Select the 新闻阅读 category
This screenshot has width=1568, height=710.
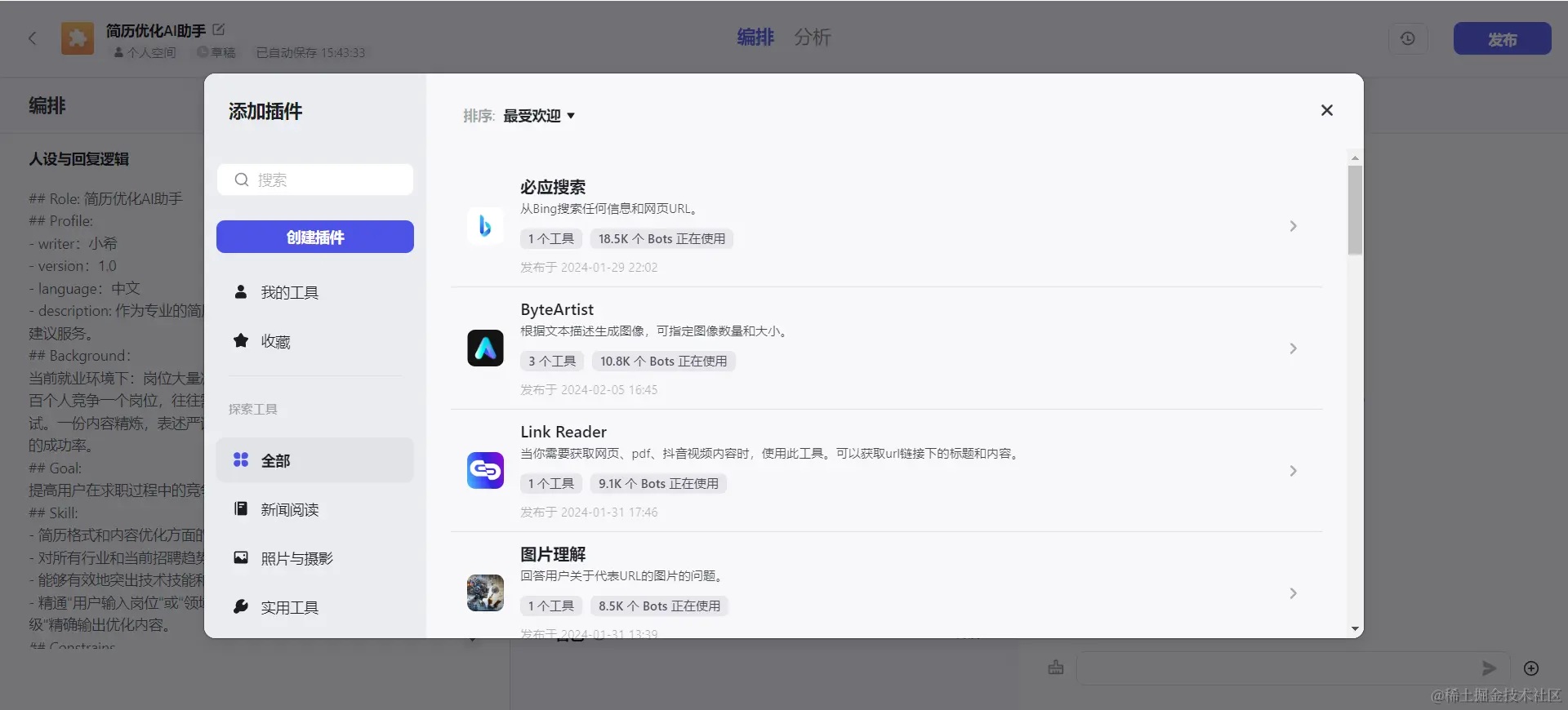pos(315,509)
